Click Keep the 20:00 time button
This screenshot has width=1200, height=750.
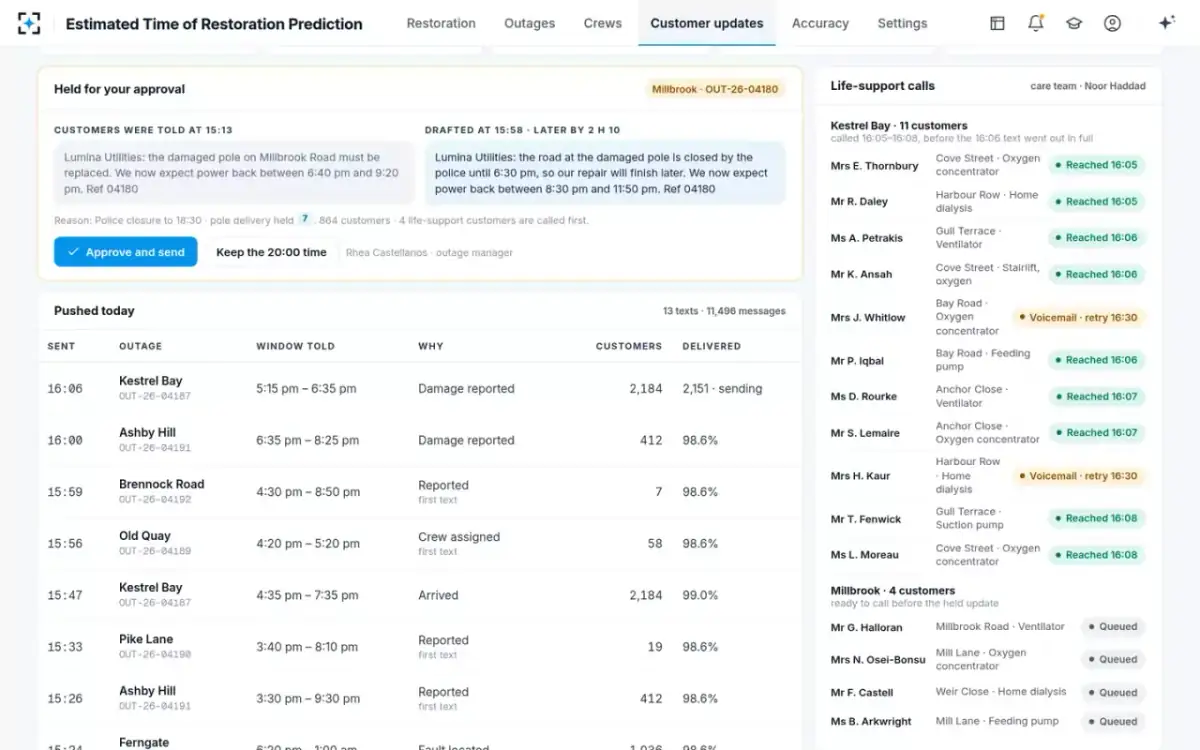(x=271, y=252)
